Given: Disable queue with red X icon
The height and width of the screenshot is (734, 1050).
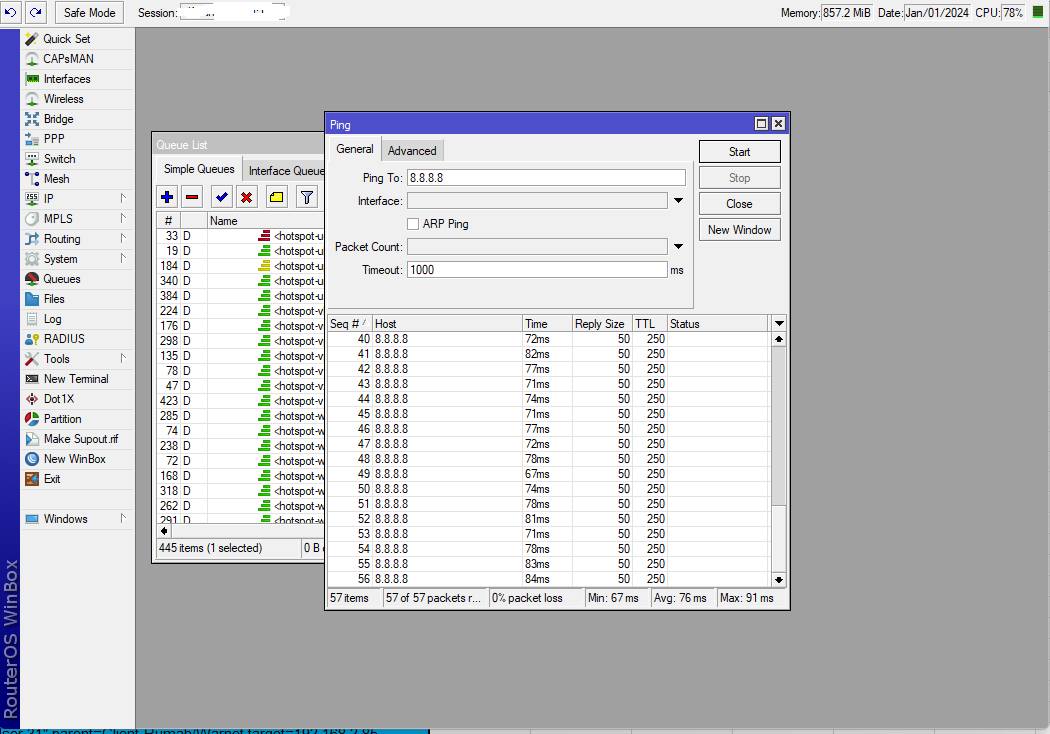Looking at the screenshot, I should point(246,197).
